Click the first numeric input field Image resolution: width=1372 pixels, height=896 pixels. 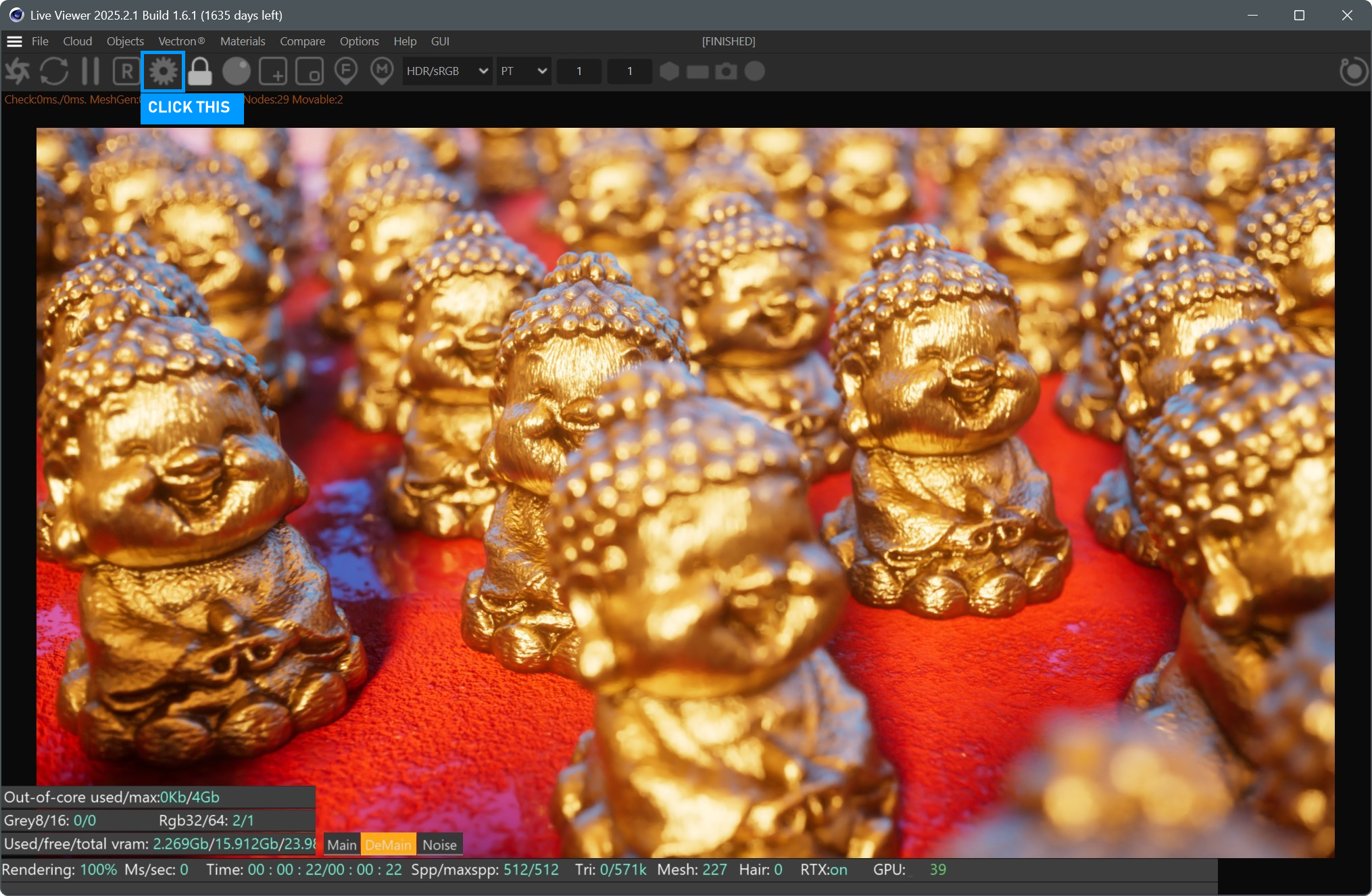pyautogui.click(x=579, y=71)
